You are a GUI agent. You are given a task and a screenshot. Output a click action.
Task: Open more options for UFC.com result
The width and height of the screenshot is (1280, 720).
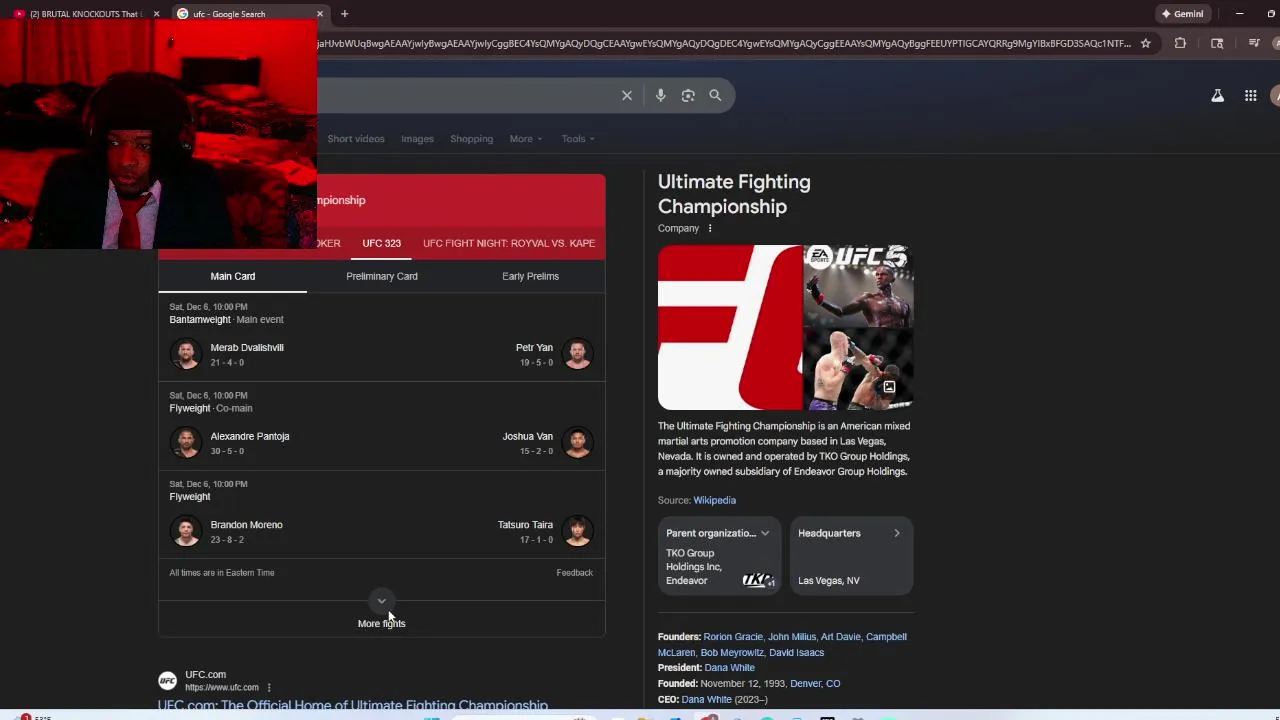pyautogui.click(x=269, y=688)
